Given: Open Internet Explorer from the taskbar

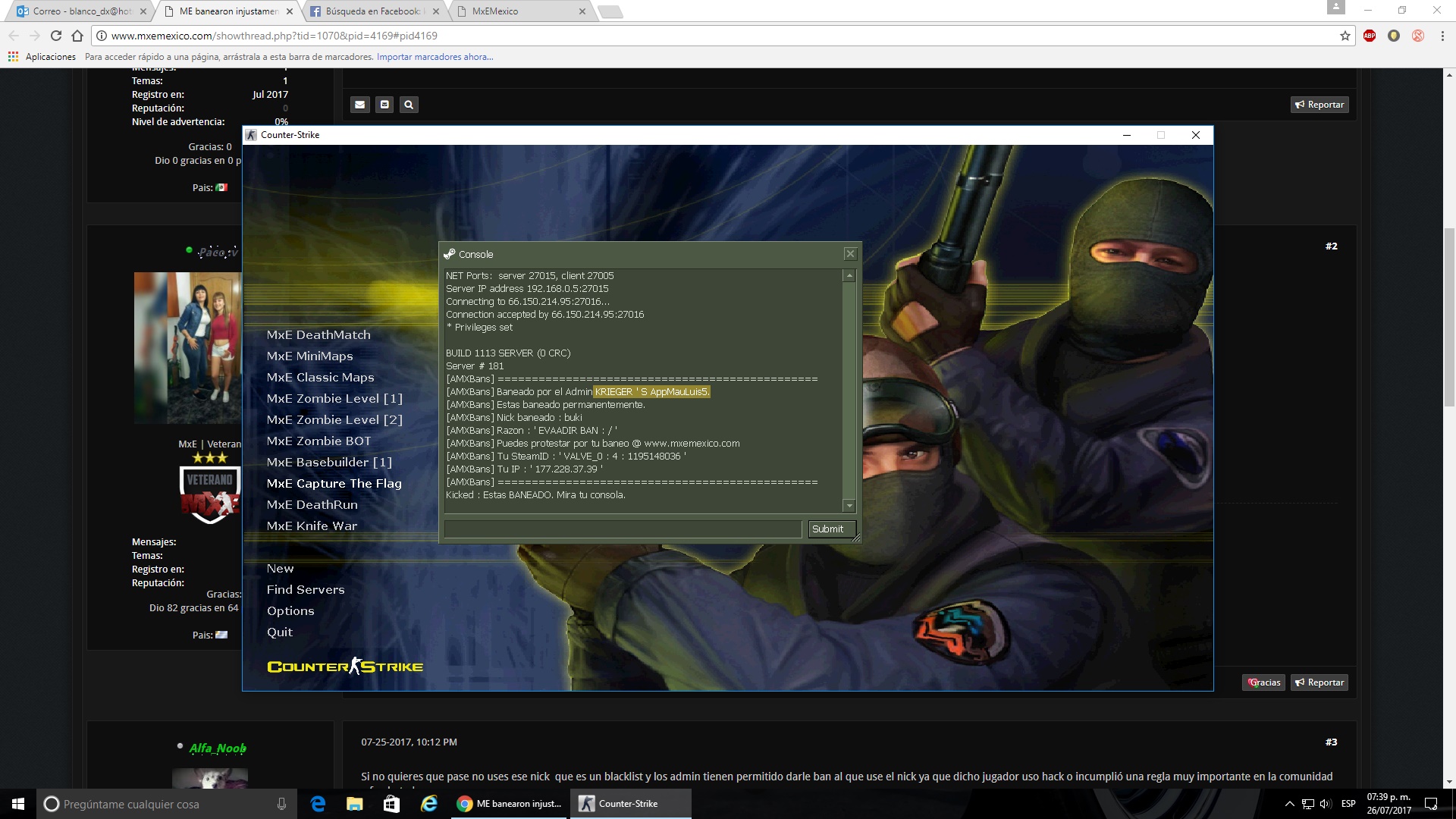Looking at the screenshot, I should pyautogui.click(x=428, y=804).
